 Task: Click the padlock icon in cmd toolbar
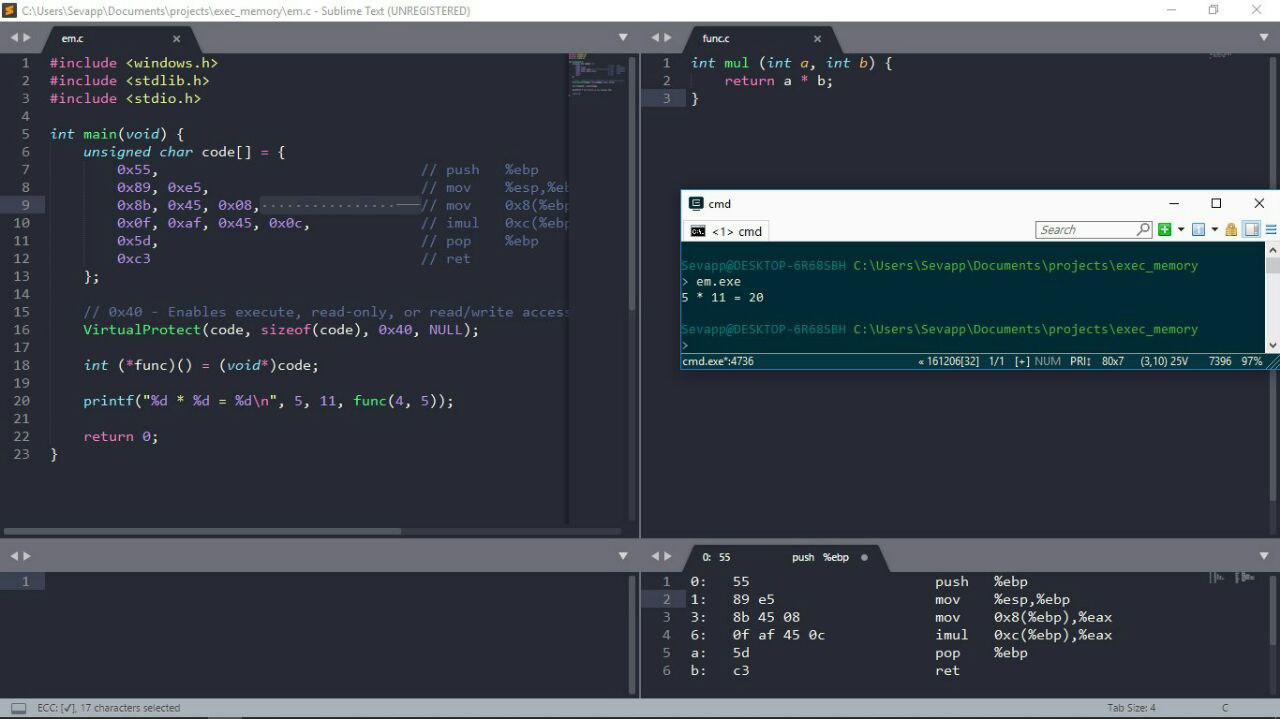[x=1231, y=230]
